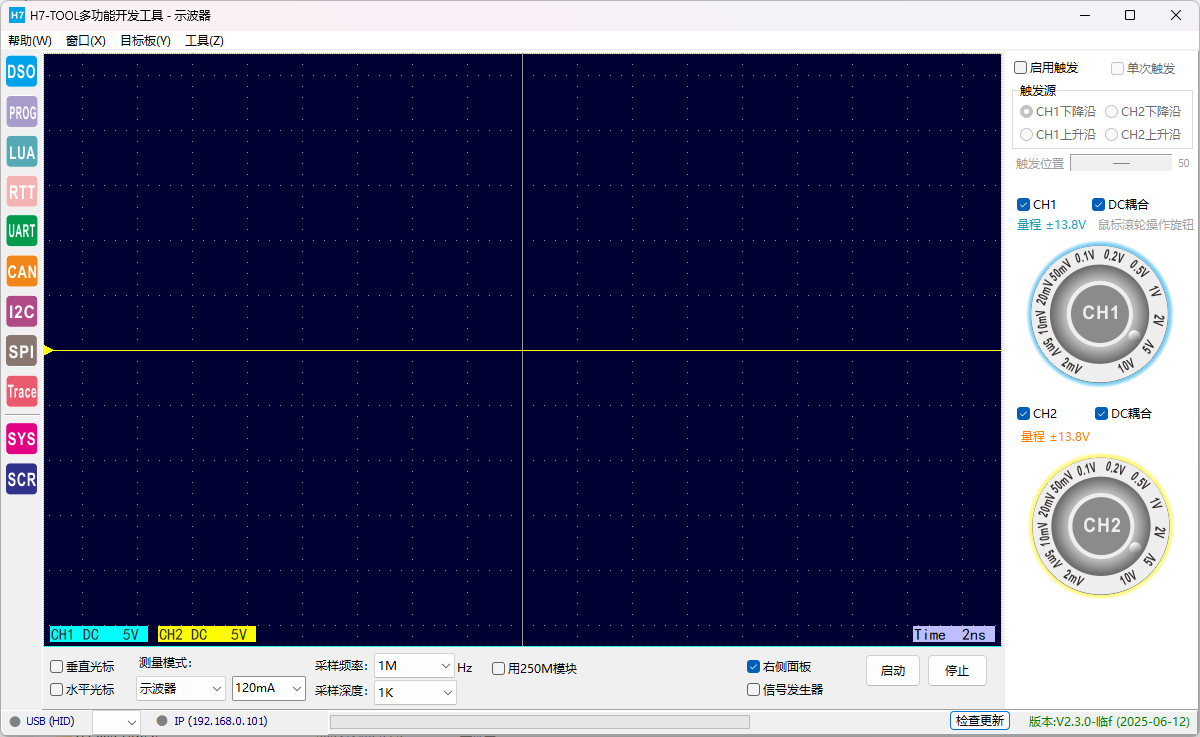
Task: Click the CH2 DC 5V waveform label
Action: coord(207,634)
